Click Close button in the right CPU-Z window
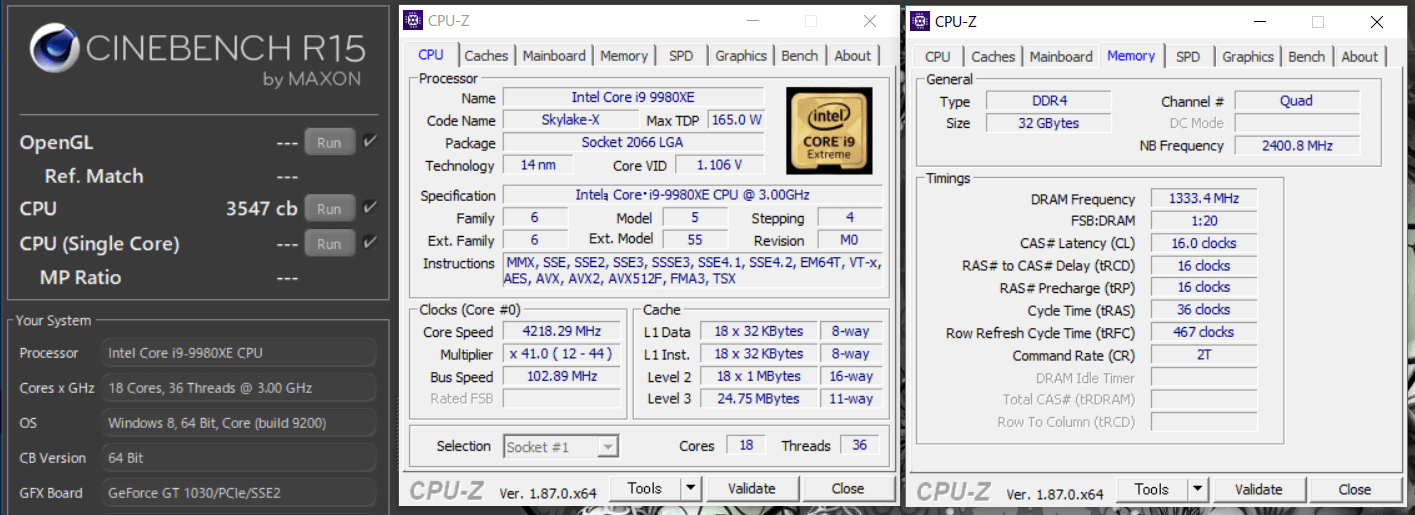The width and height of the screenshot is (1415, 515). (1355, 489)
